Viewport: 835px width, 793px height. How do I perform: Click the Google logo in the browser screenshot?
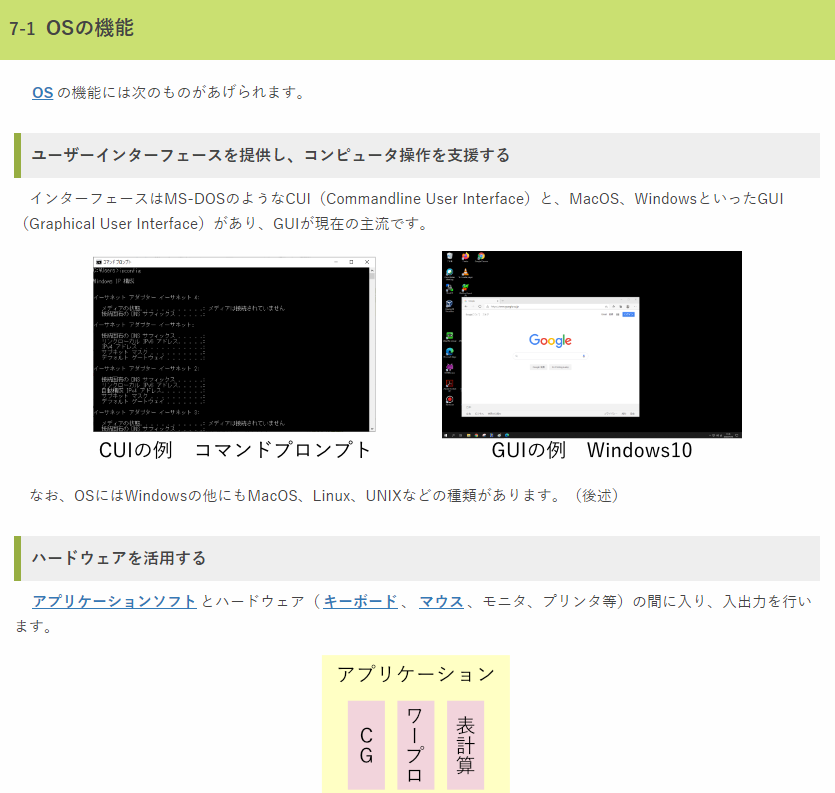[x=550, y=341]
